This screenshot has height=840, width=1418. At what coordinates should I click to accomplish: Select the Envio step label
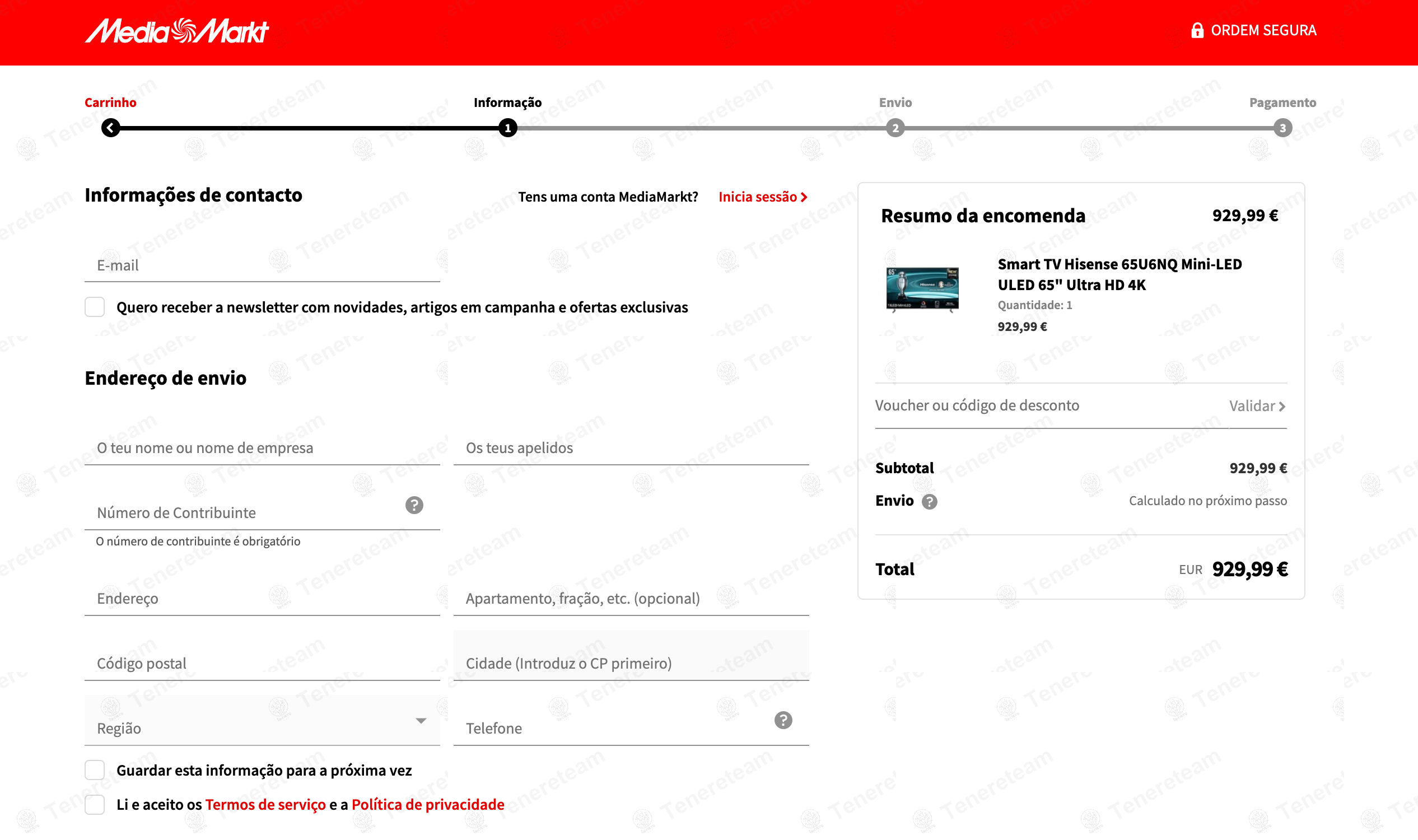[895, 102]
